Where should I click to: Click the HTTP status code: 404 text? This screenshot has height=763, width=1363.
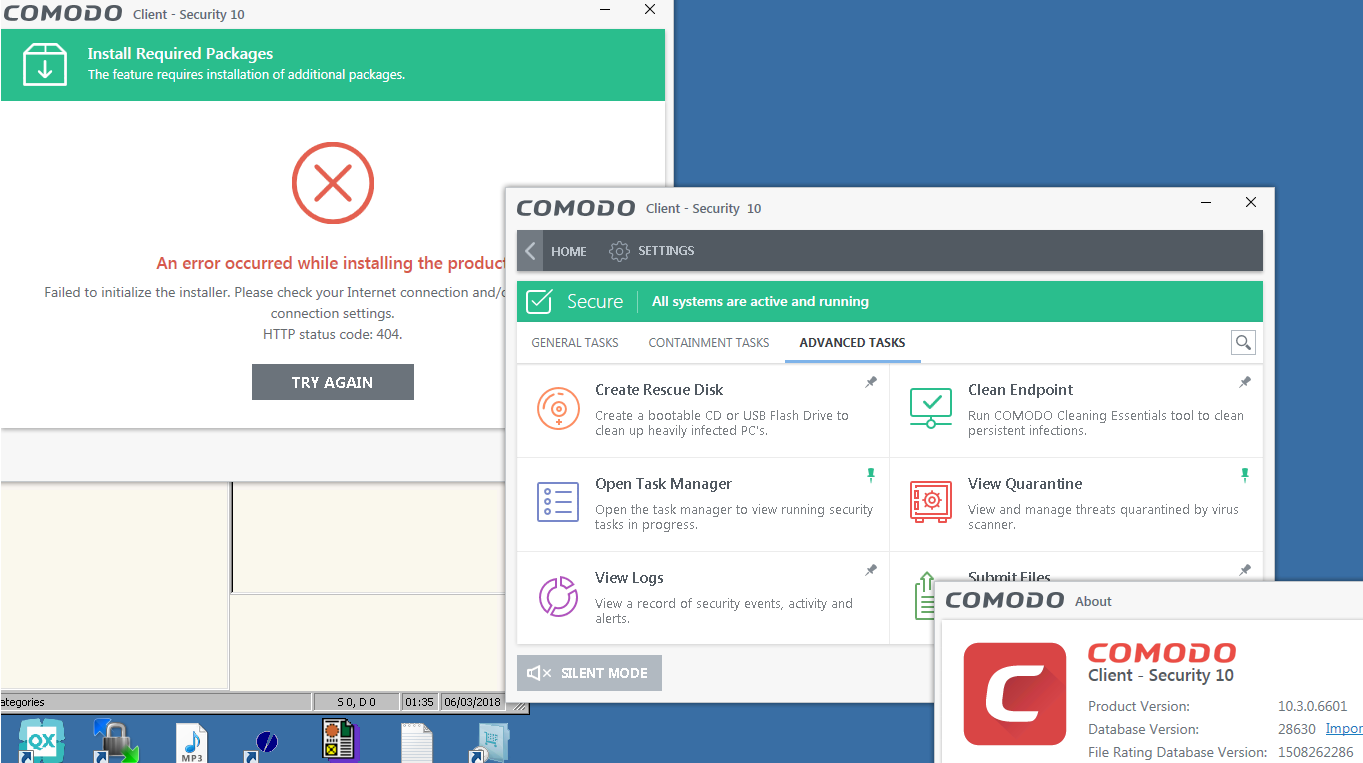click(333, 334)
